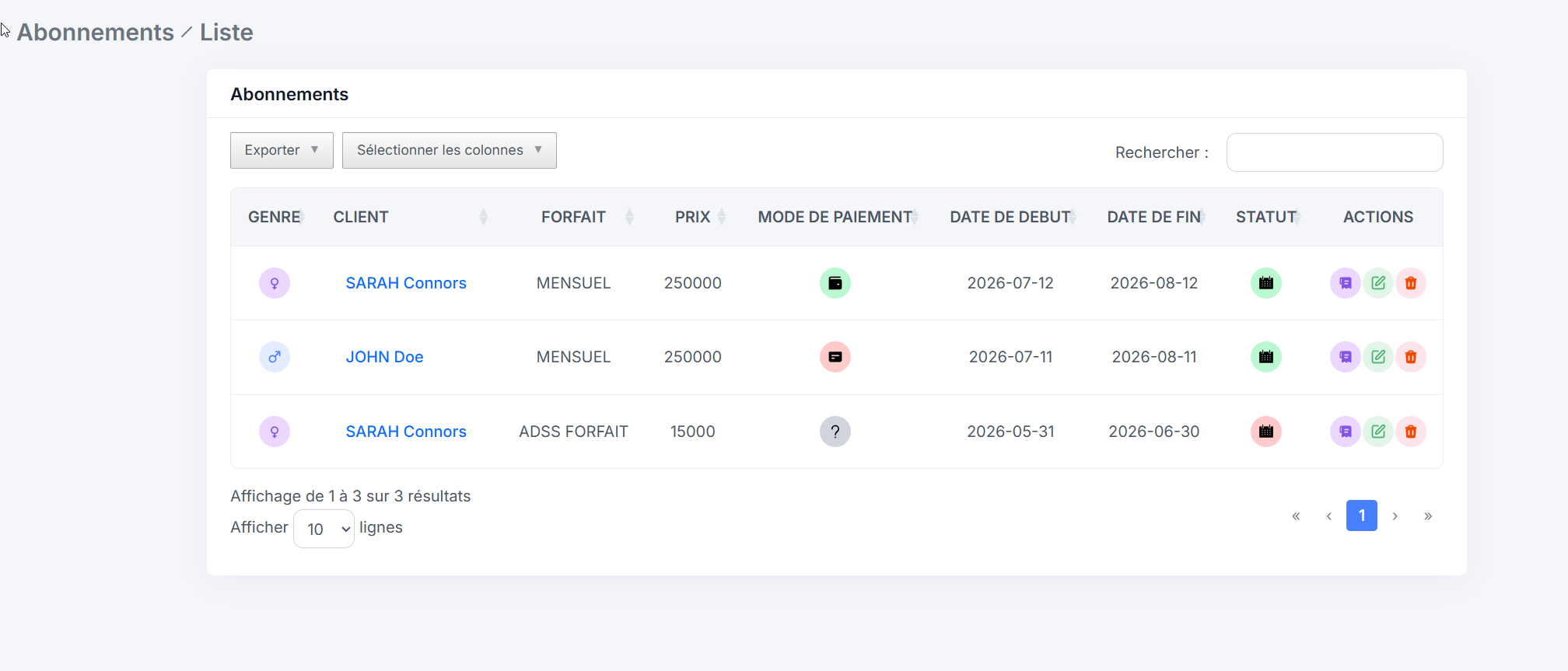
Task: Sort table by DATE DE FIN column
Action: click(1154, 217)
